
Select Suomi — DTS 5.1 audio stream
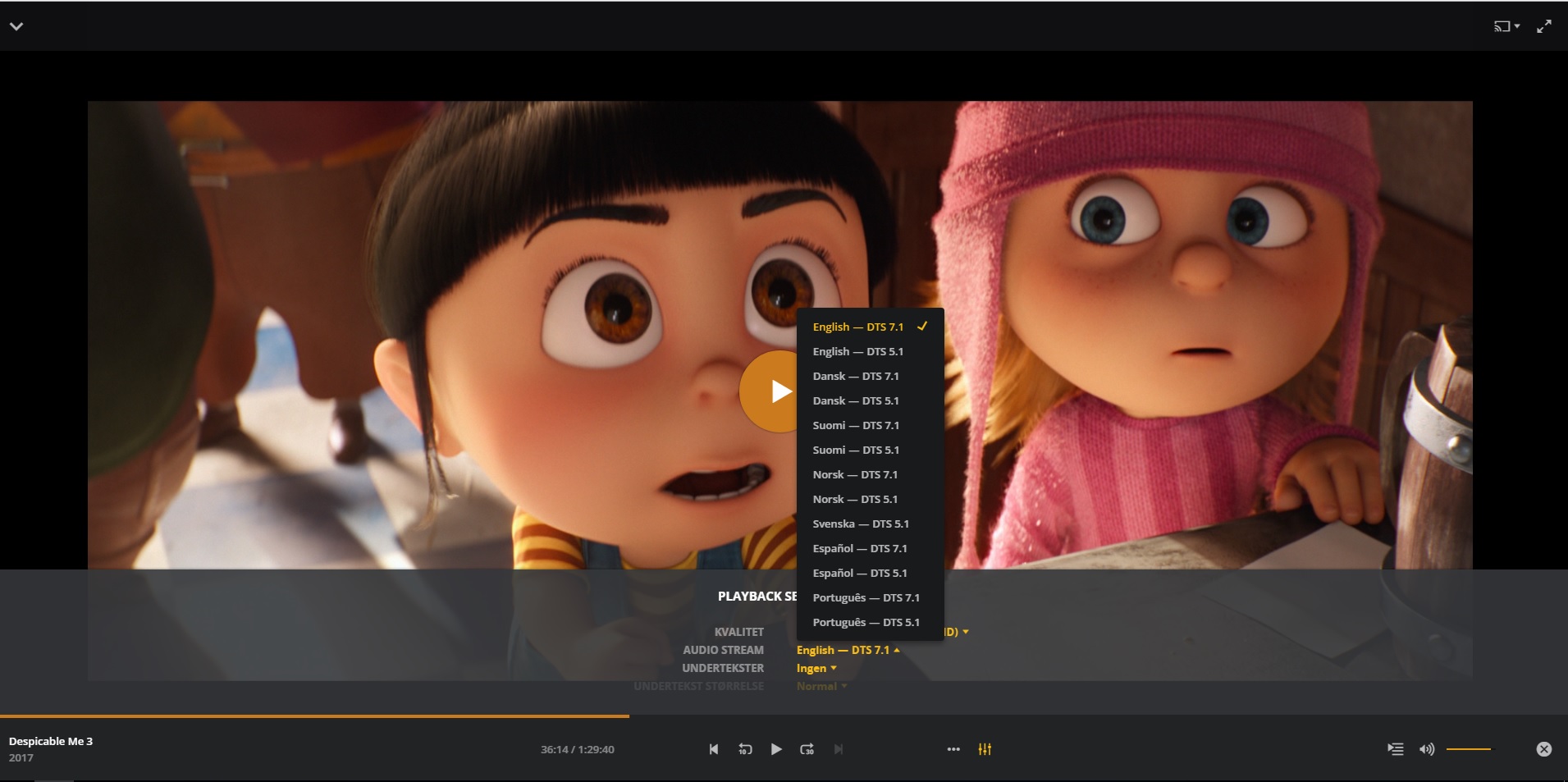(870, 450)
